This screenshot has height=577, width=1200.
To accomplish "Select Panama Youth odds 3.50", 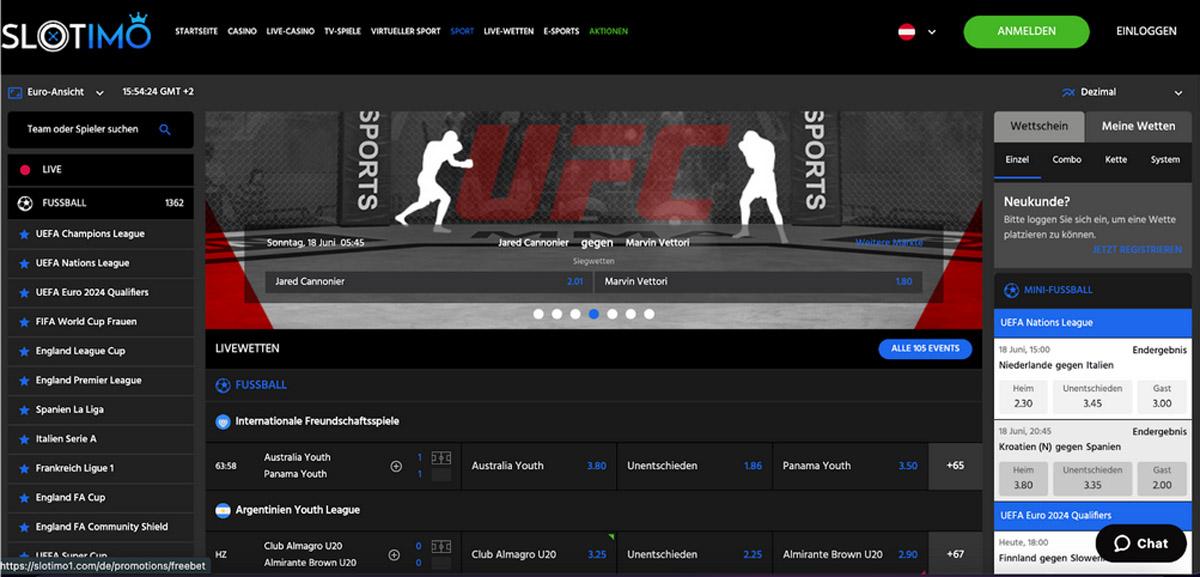I will [x=849, y=466].
